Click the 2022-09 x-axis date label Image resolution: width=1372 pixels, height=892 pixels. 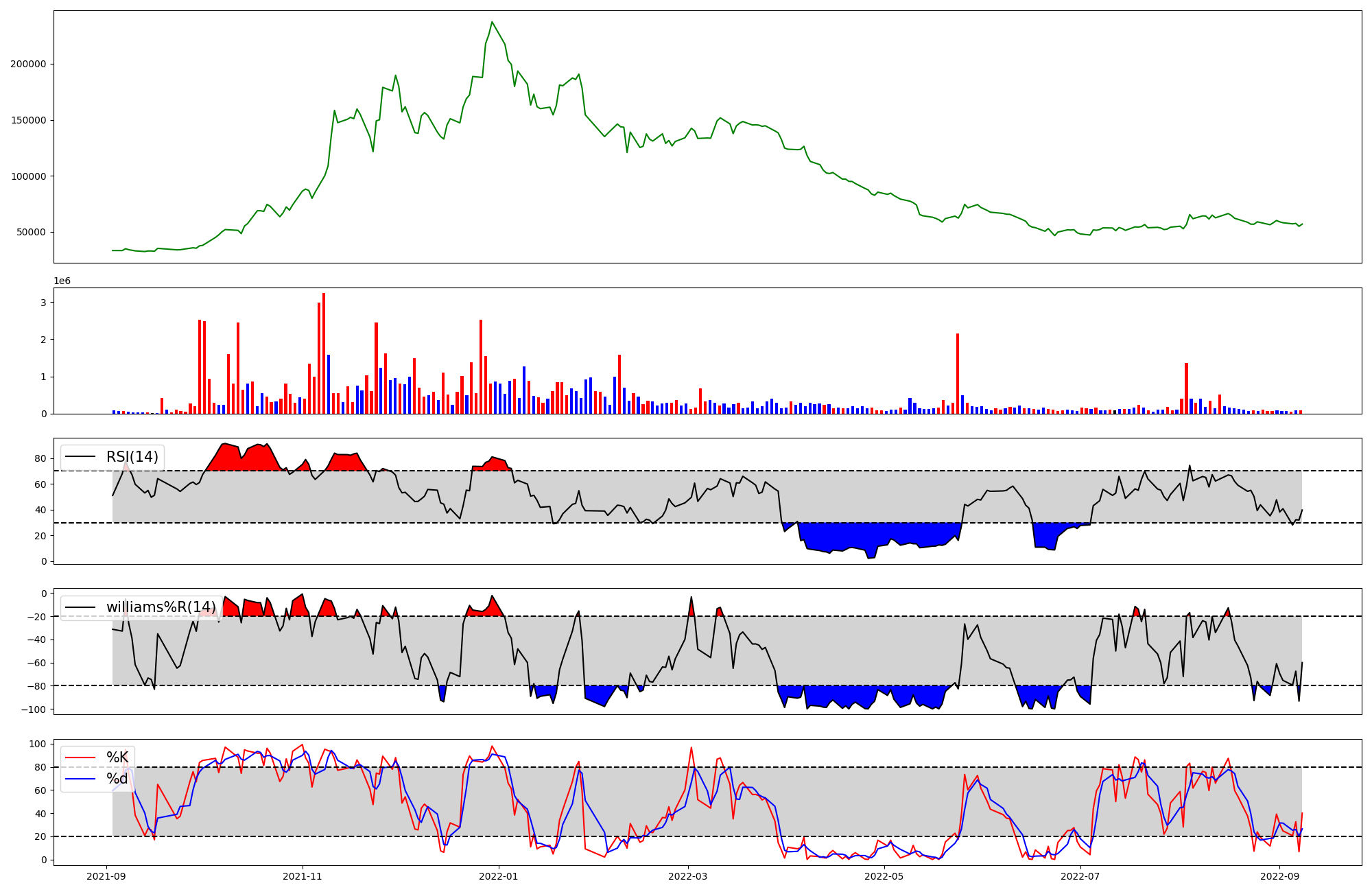point(1280,876)
